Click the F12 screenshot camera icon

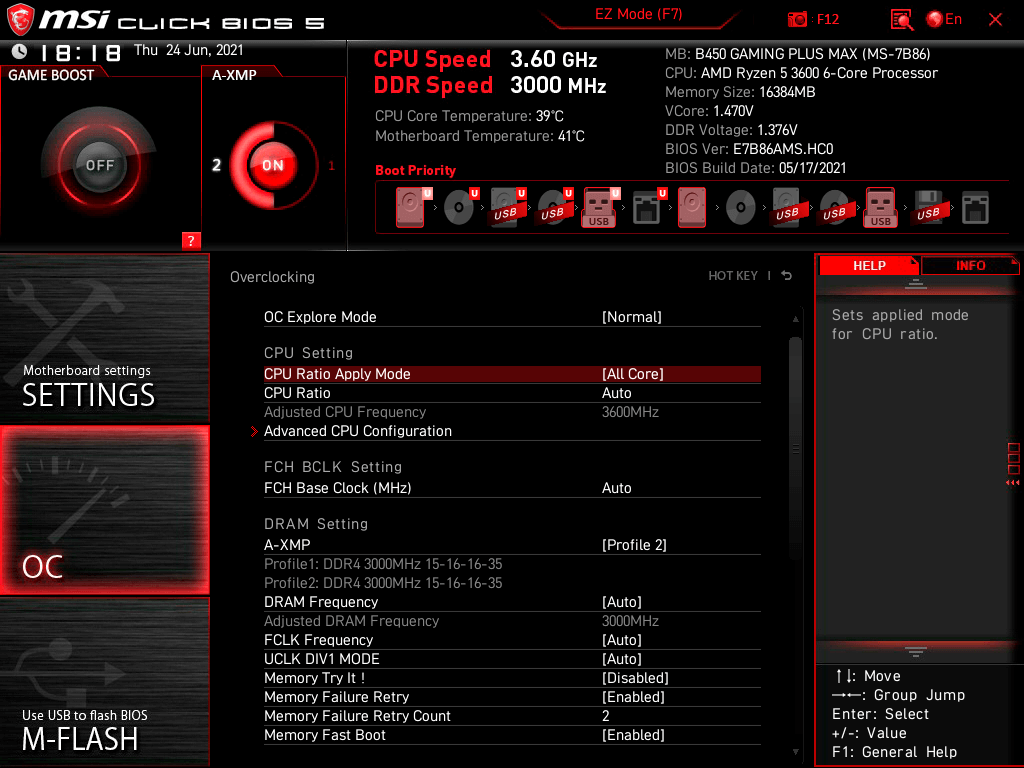pos(797,19)
